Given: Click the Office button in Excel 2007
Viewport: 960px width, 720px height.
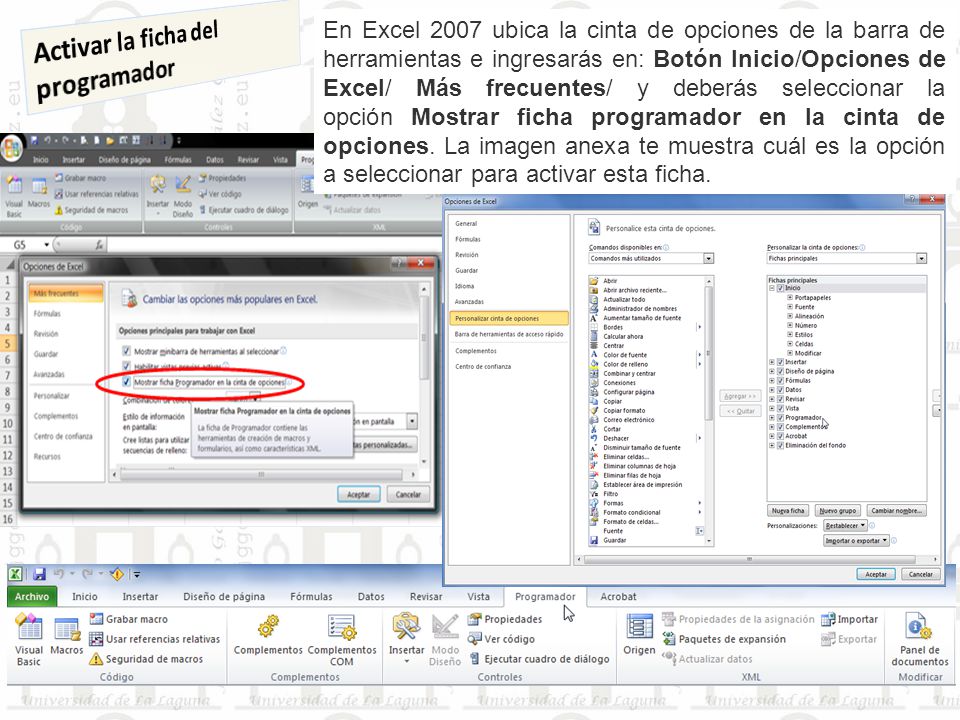Looking at the screenshot, I should (x=11, y=148).
